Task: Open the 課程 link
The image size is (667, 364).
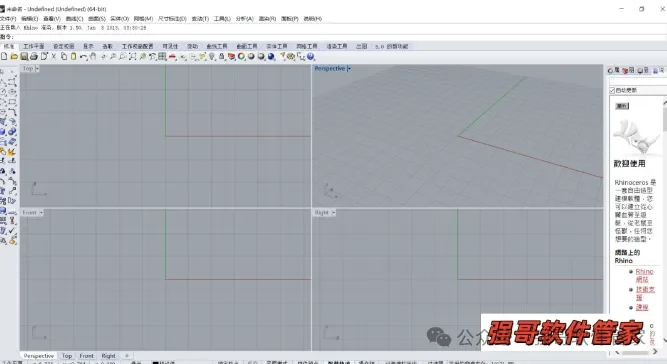Action: coord(642,307)
